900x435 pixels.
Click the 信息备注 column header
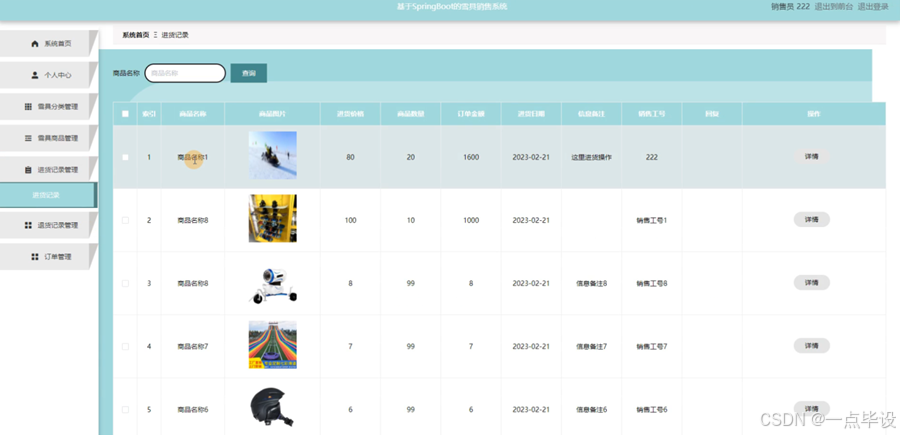click(x=591, y=114)
